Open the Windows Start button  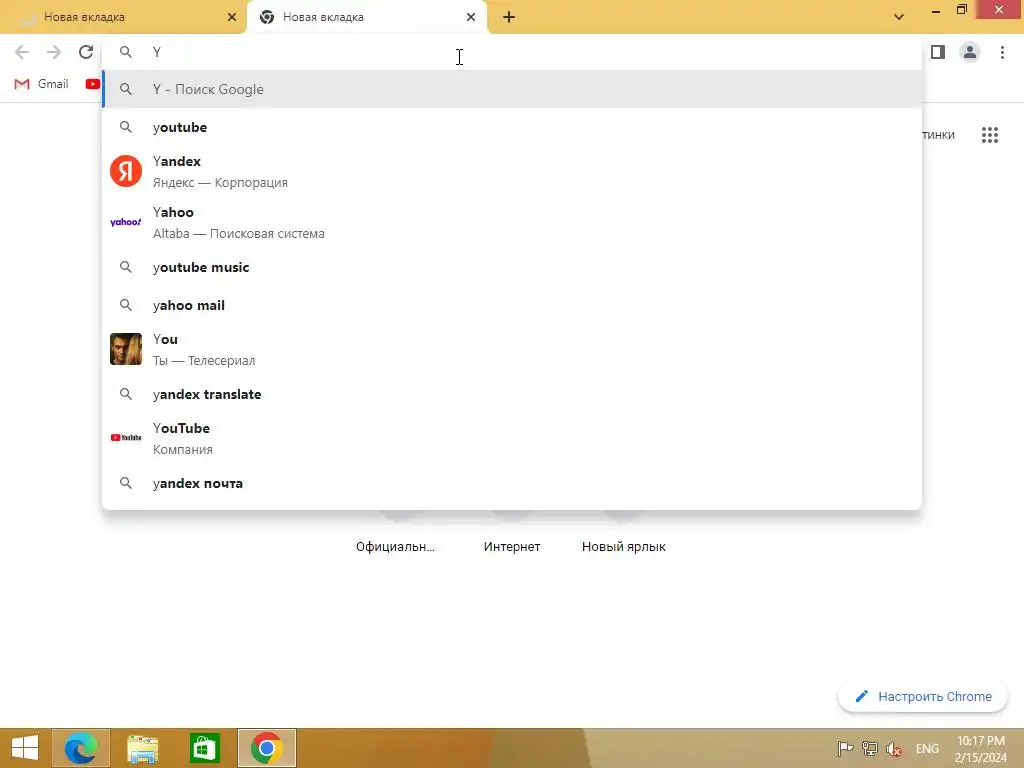[x=25, y=748]
